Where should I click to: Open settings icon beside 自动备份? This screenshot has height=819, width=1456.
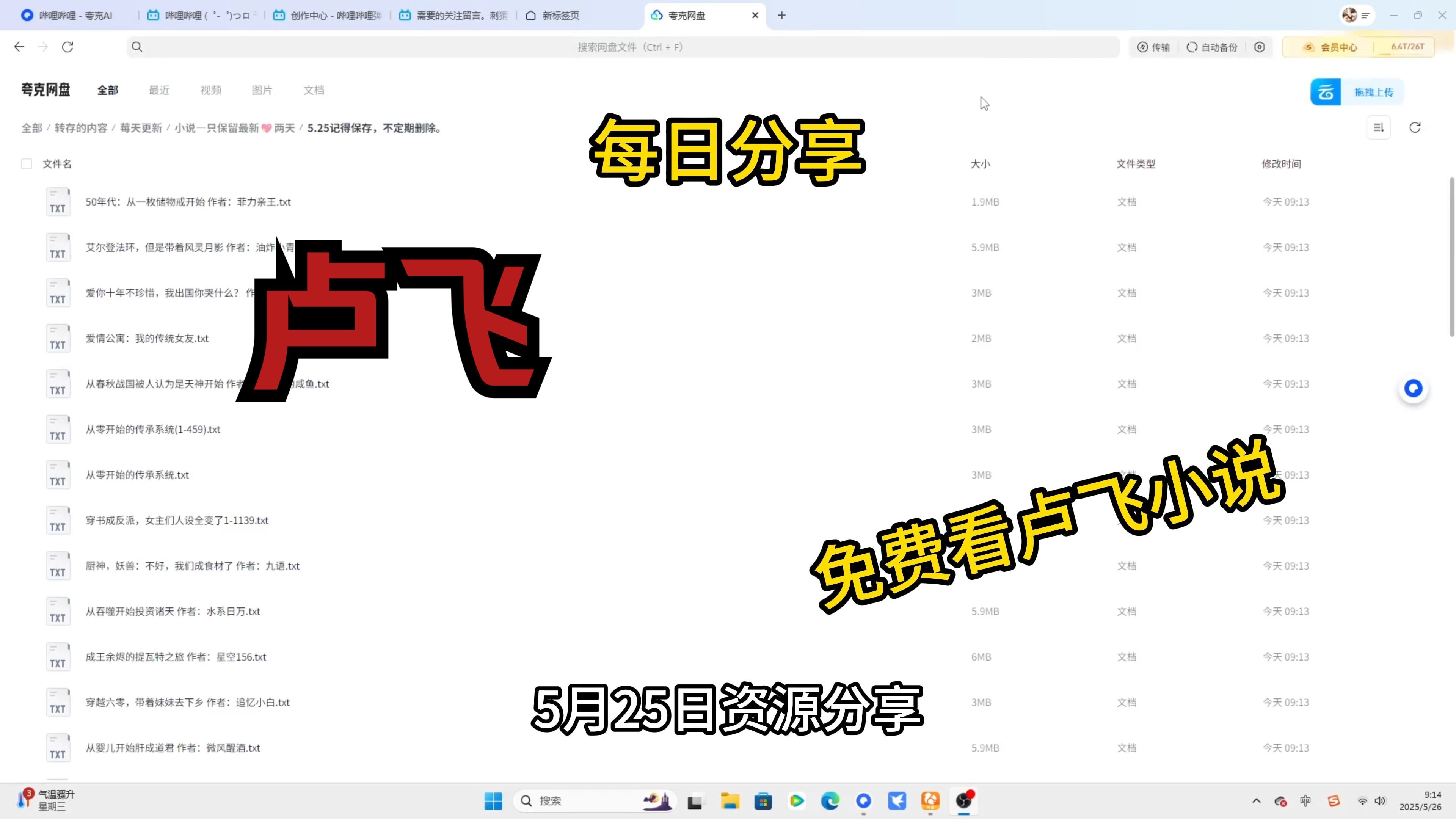1259,47
